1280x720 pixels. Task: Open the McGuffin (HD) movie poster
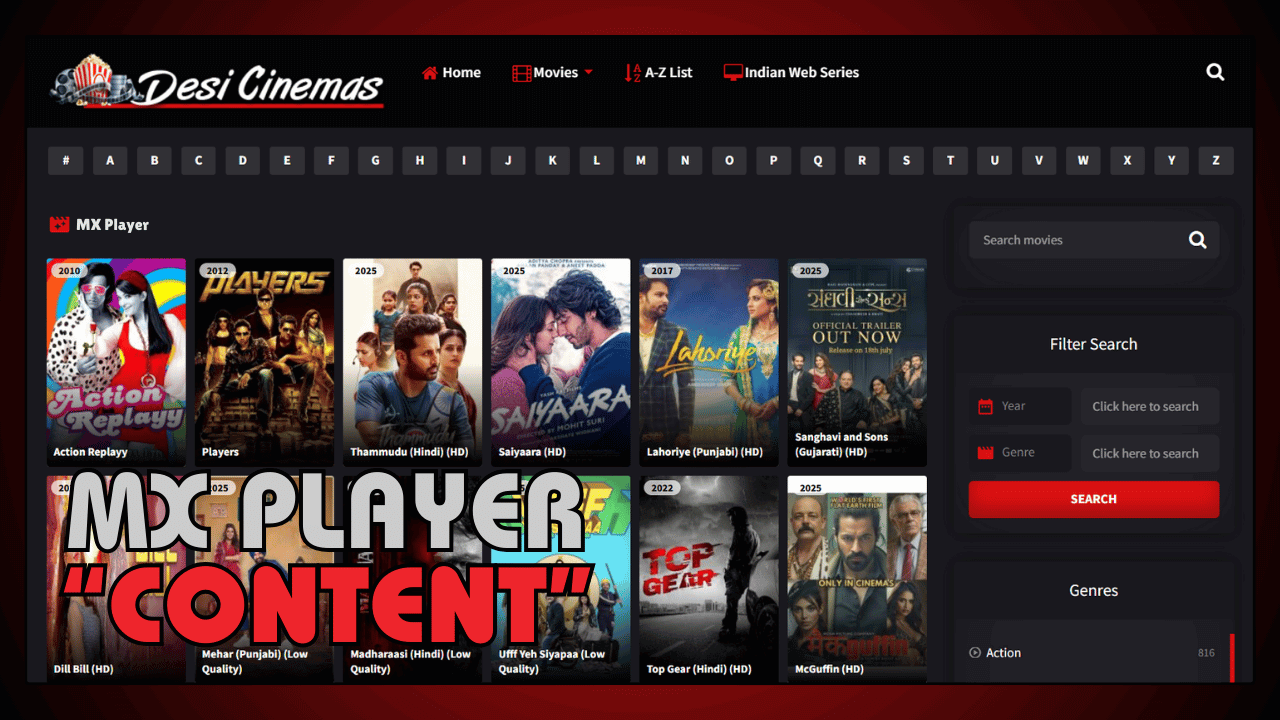[x=857, y=579]
